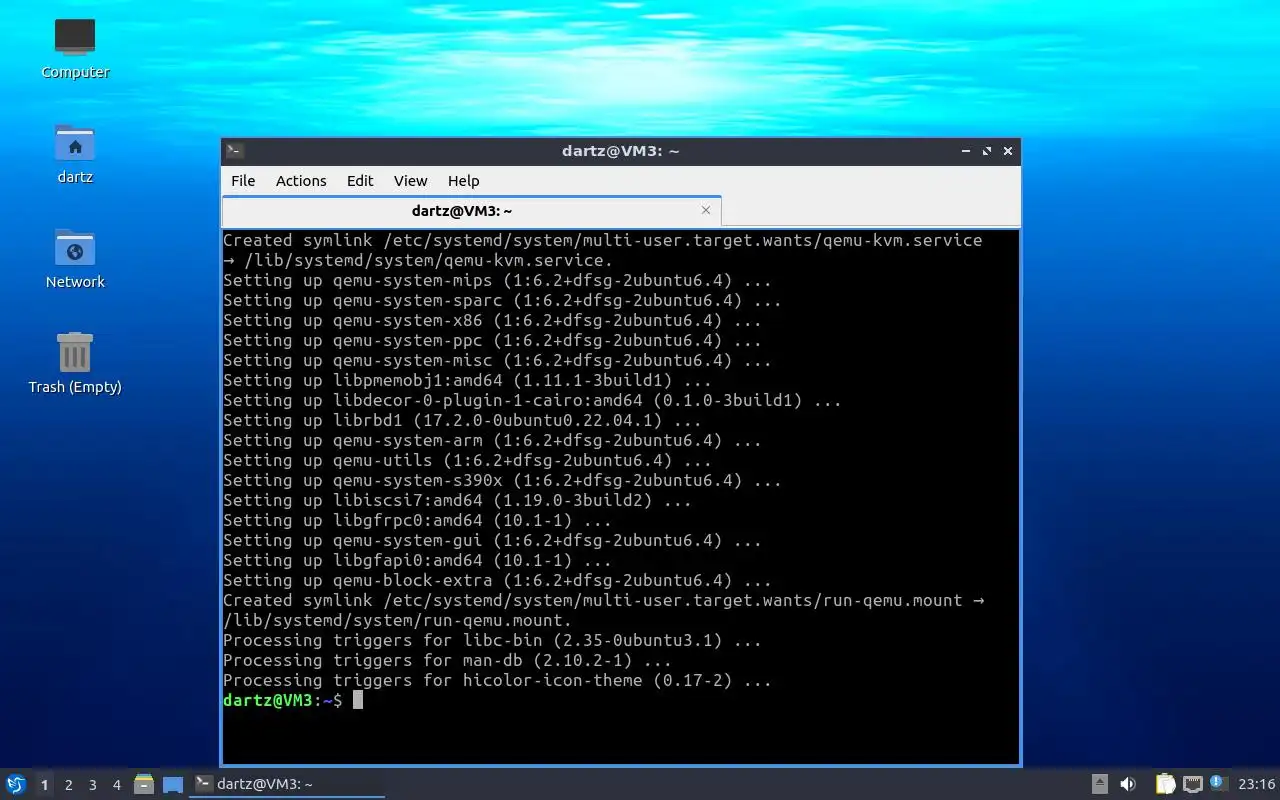Click the 'Setting up qemu-system-sparc' line
Image resolution: width=1280 pixels, height=800 pixels.
click(x=502, y=300)
